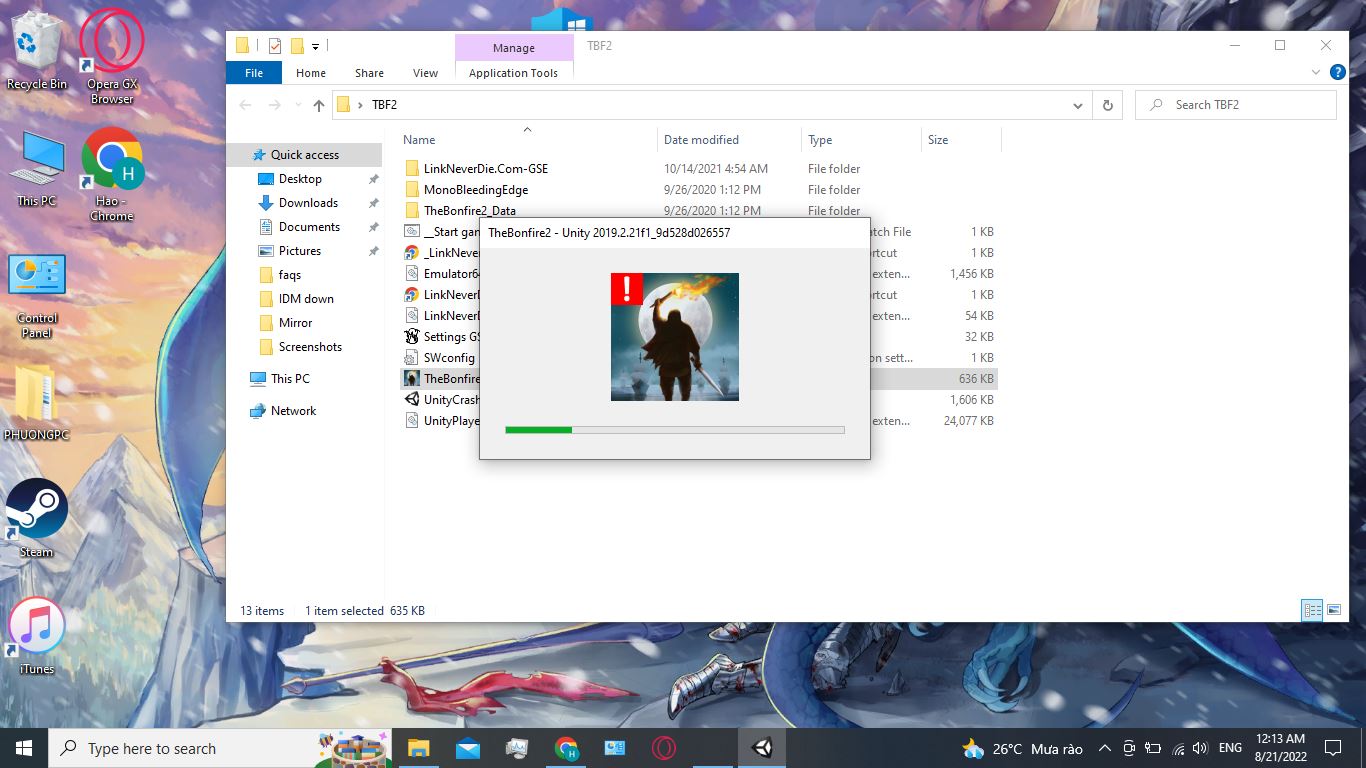Open the Steam desktop shortcut
This screenshot has width=1366, height=768.
[x=37, y=510]
